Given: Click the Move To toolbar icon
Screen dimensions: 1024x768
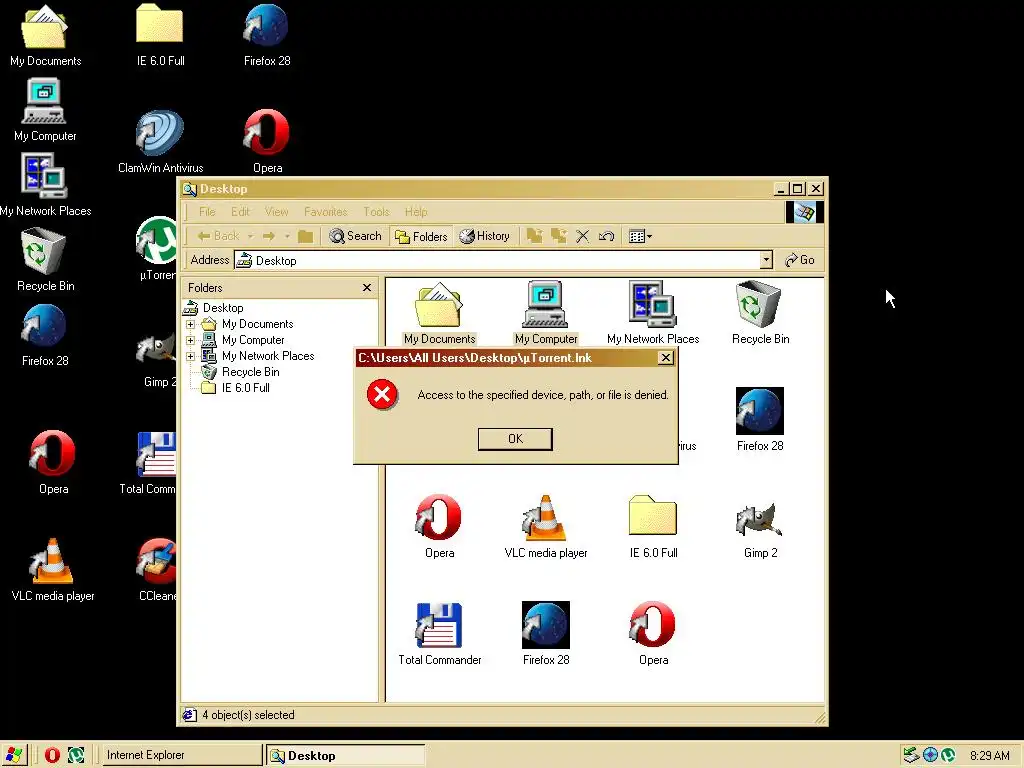Looking at the screenshot, I should pos(534,236).
